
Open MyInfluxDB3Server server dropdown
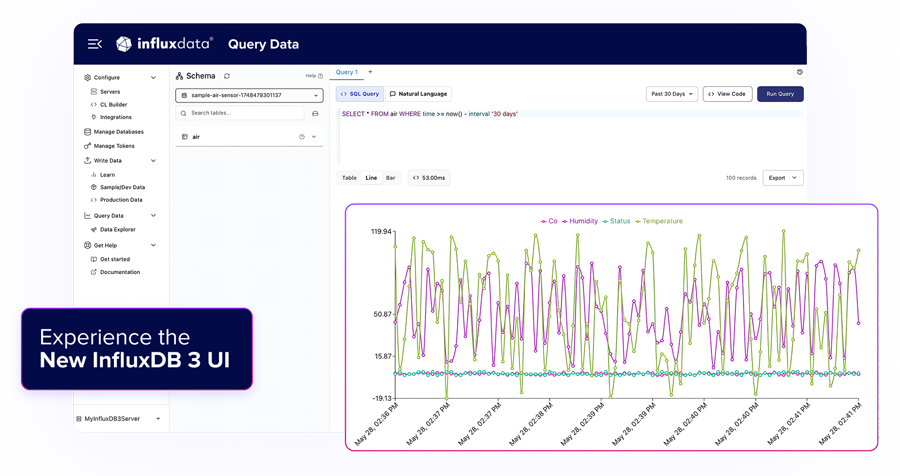[x=118, y=419]
